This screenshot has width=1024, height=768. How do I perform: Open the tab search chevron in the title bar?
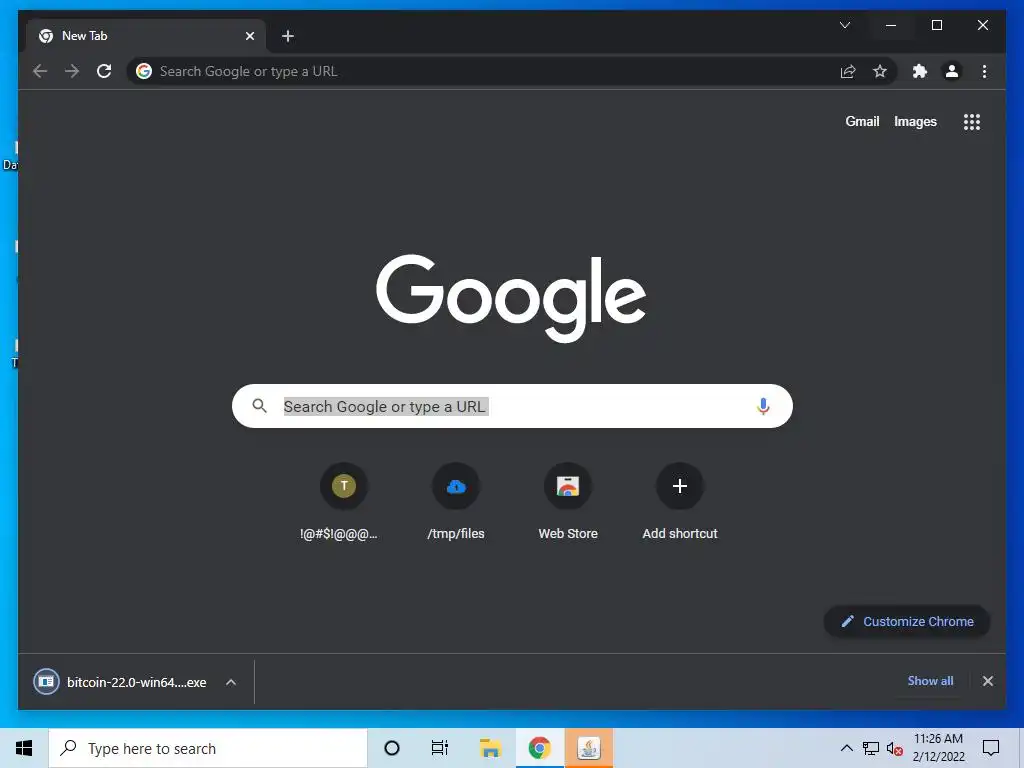845,25
